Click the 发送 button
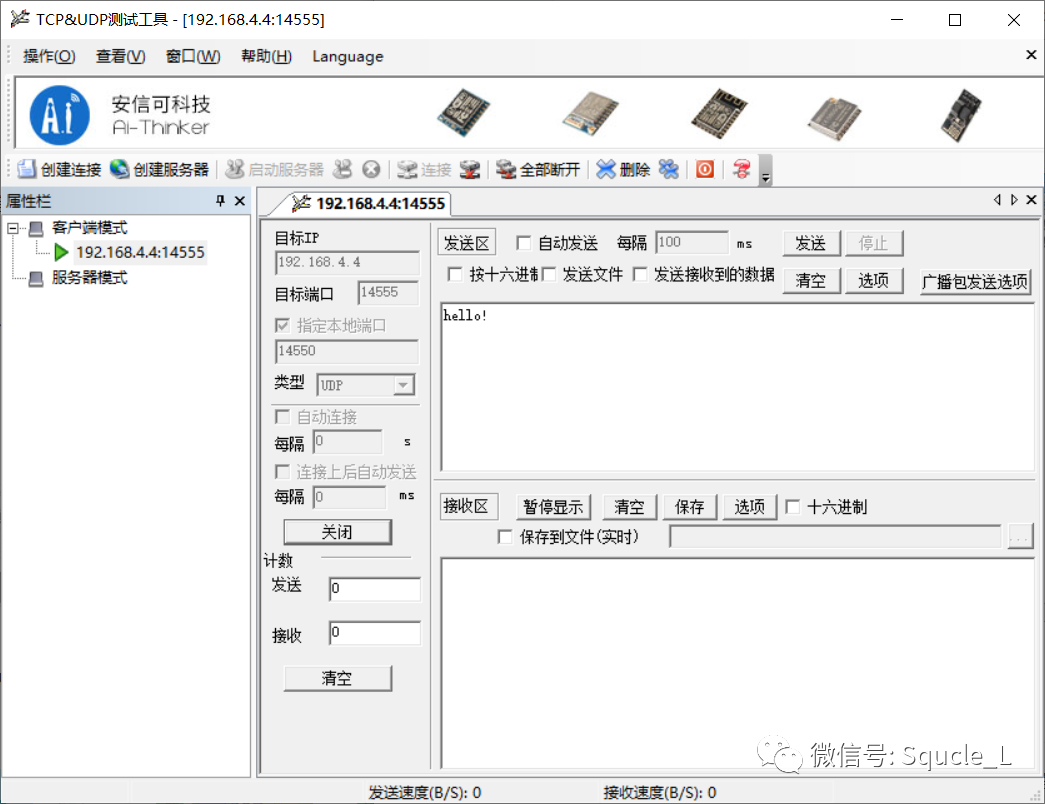 pos(811,243)
